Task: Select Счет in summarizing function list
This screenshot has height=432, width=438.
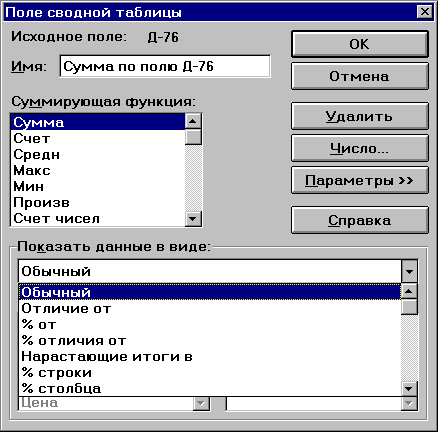Action: click(x=98, y=138)
